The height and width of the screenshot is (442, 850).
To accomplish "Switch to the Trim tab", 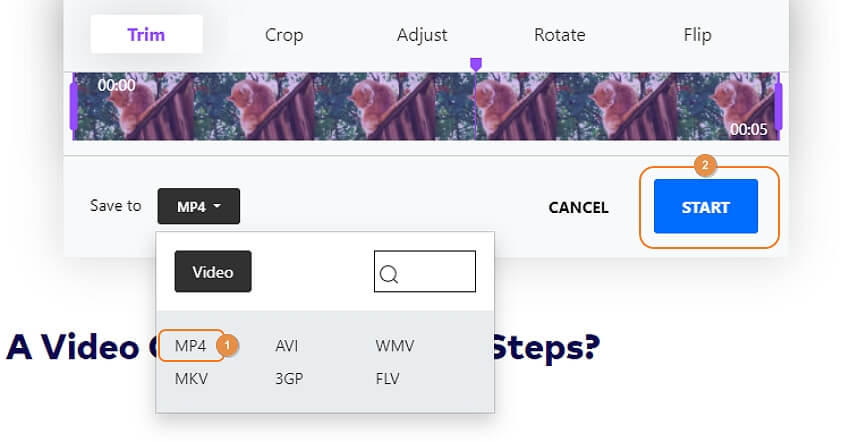I will click(146, 35).
